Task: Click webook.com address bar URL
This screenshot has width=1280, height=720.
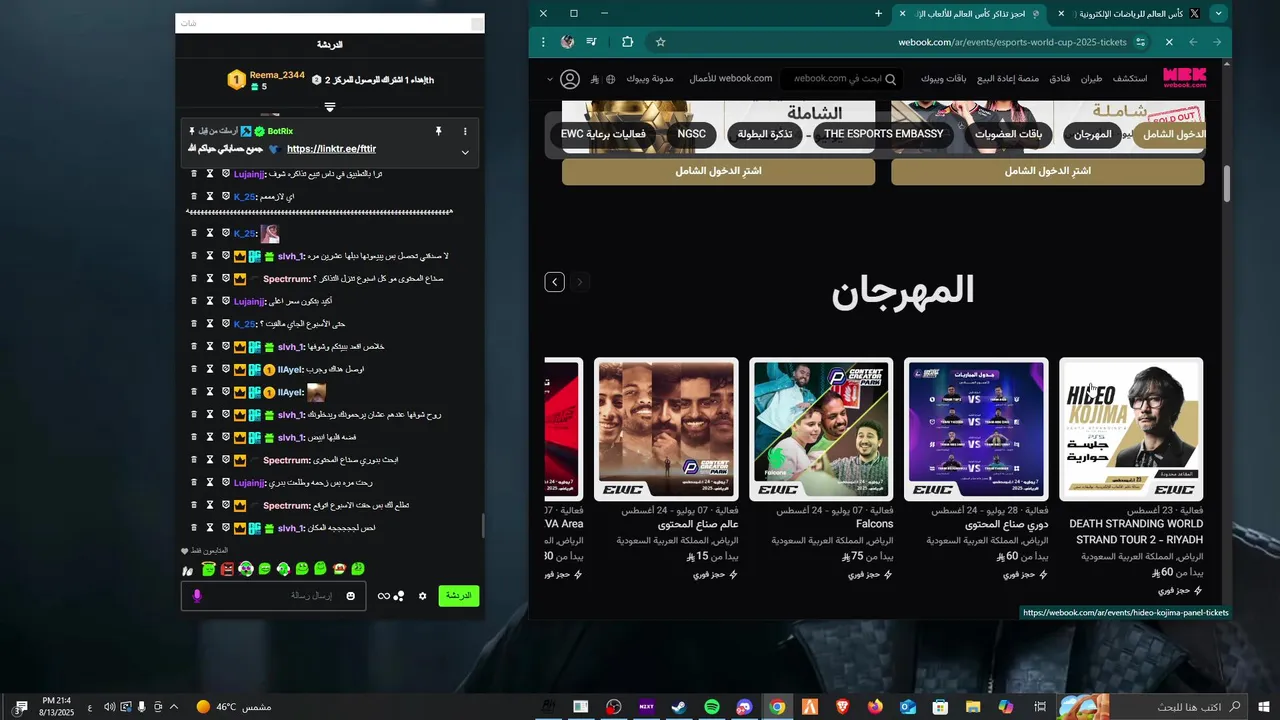Action: [1012, 42]
